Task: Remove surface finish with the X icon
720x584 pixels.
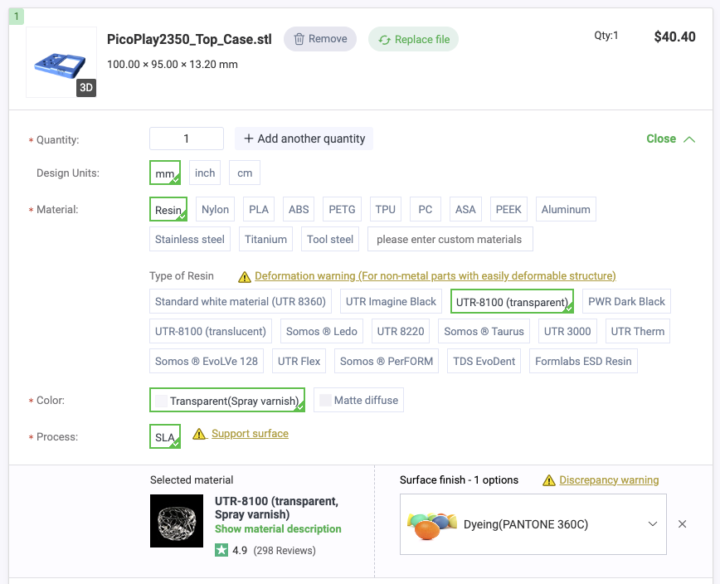Action: pos(682,524)
